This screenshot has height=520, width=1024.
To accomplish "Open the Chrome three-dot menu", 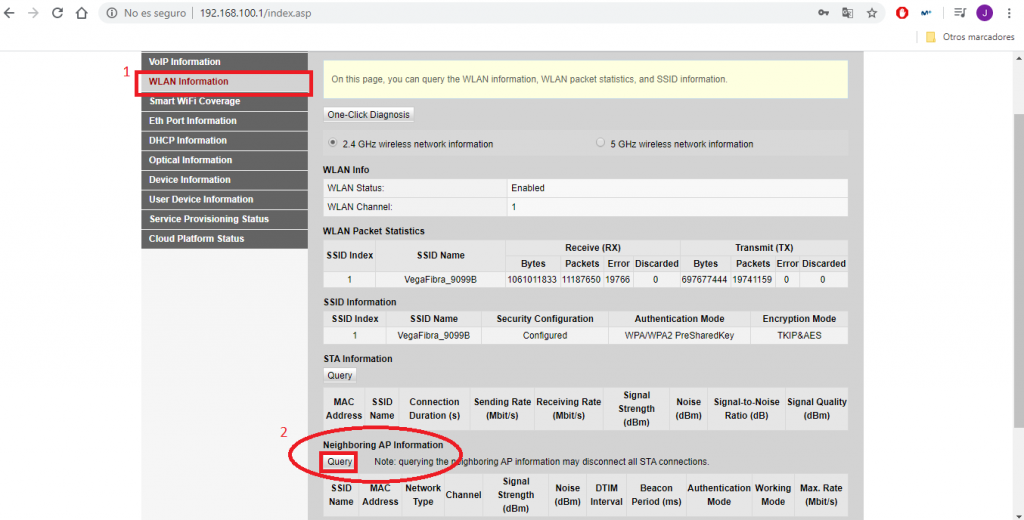I will tap(1009, 13).
